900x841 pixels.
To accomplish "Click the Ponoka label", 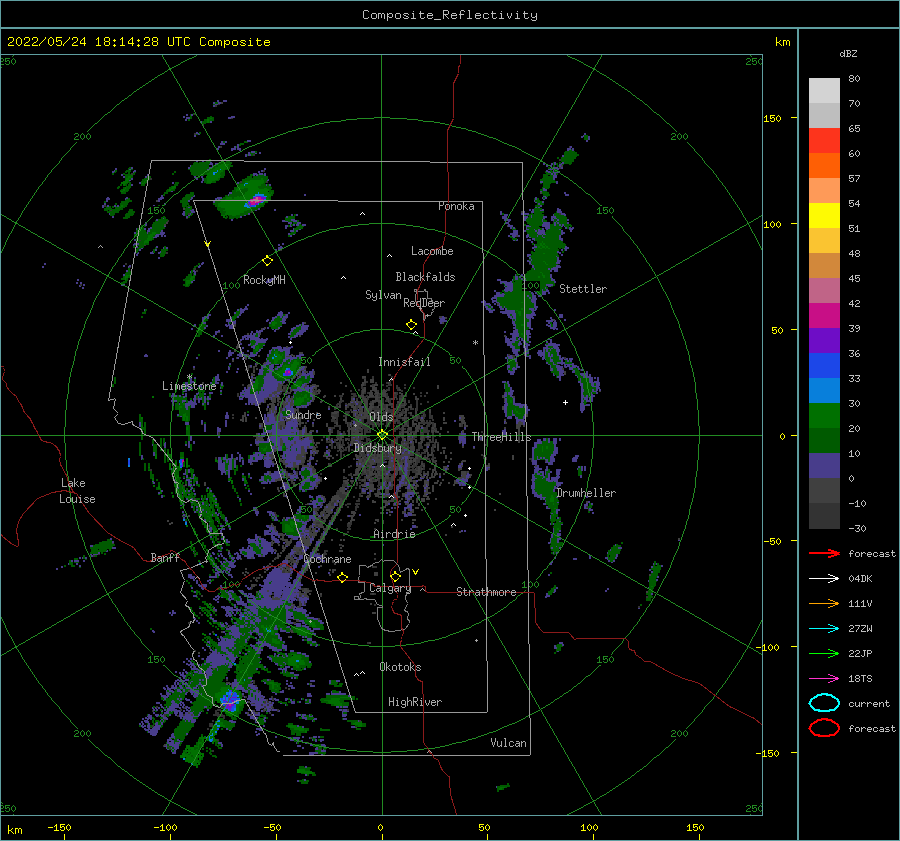I will pyautogui.click(x=456, y=206).
